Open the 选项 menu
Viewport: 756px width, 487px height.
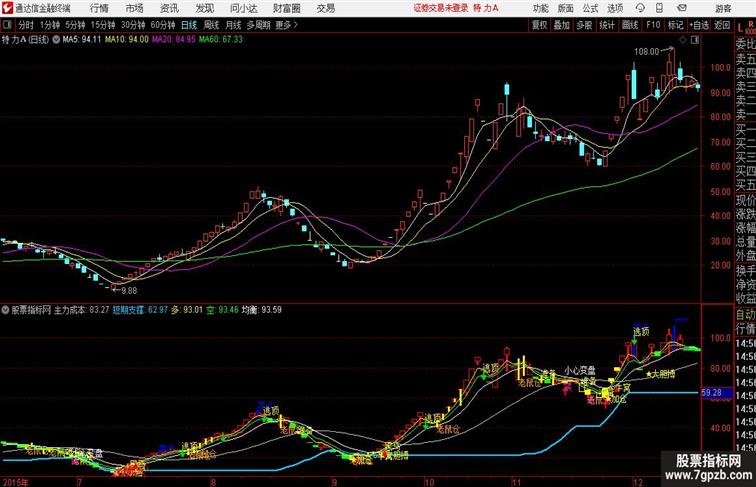(x=615, y=8)
